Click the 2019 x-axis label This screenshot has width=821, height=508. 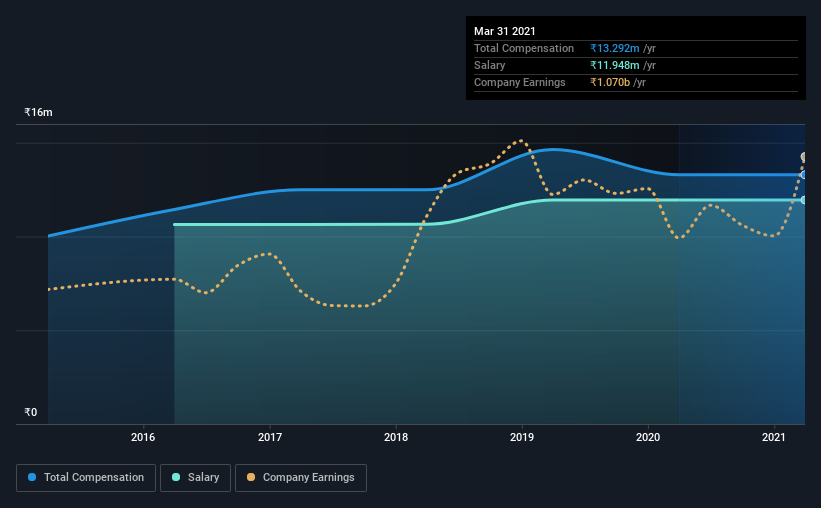click(x=522, y=437)
